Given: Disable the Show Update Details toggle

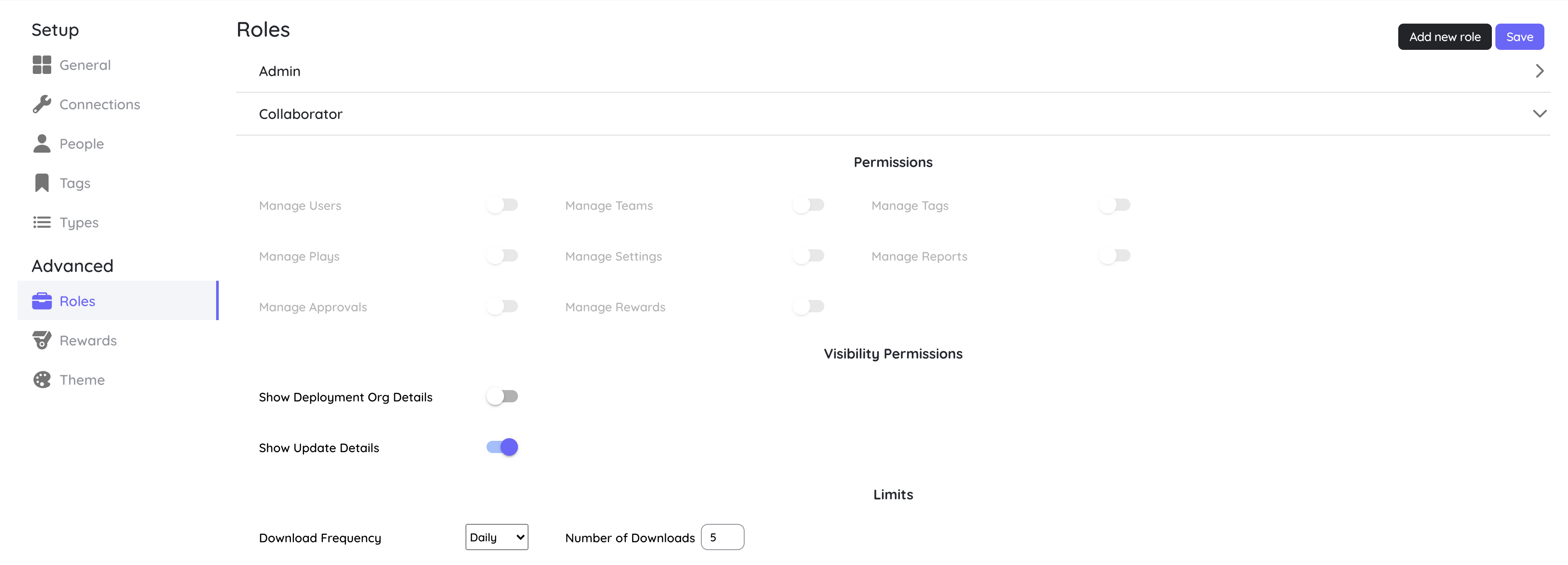Looking at the screenshot, I should tap(501, 448).
